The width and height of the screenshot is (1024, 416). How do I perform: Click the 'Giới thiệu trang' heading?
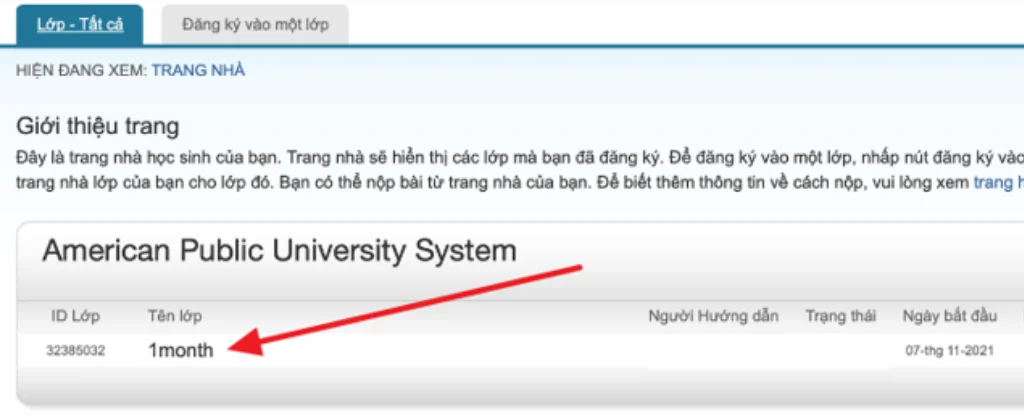[98, 127]
